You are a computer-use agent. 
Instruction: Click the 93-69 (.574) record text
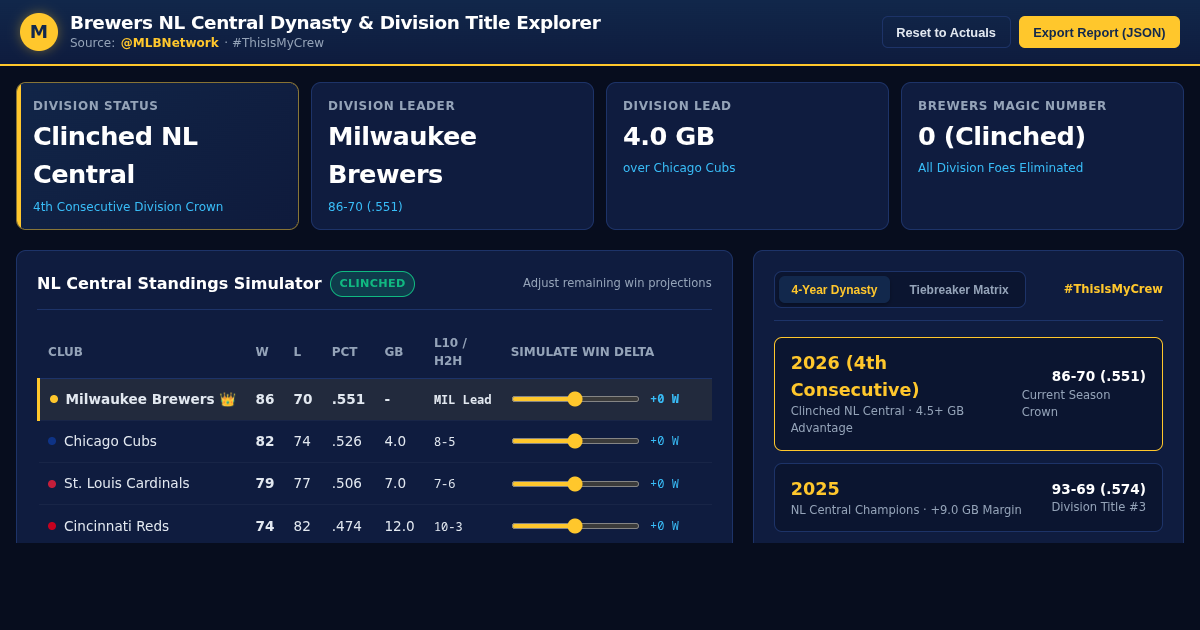pyautogui.click(x=1098, y=489)
